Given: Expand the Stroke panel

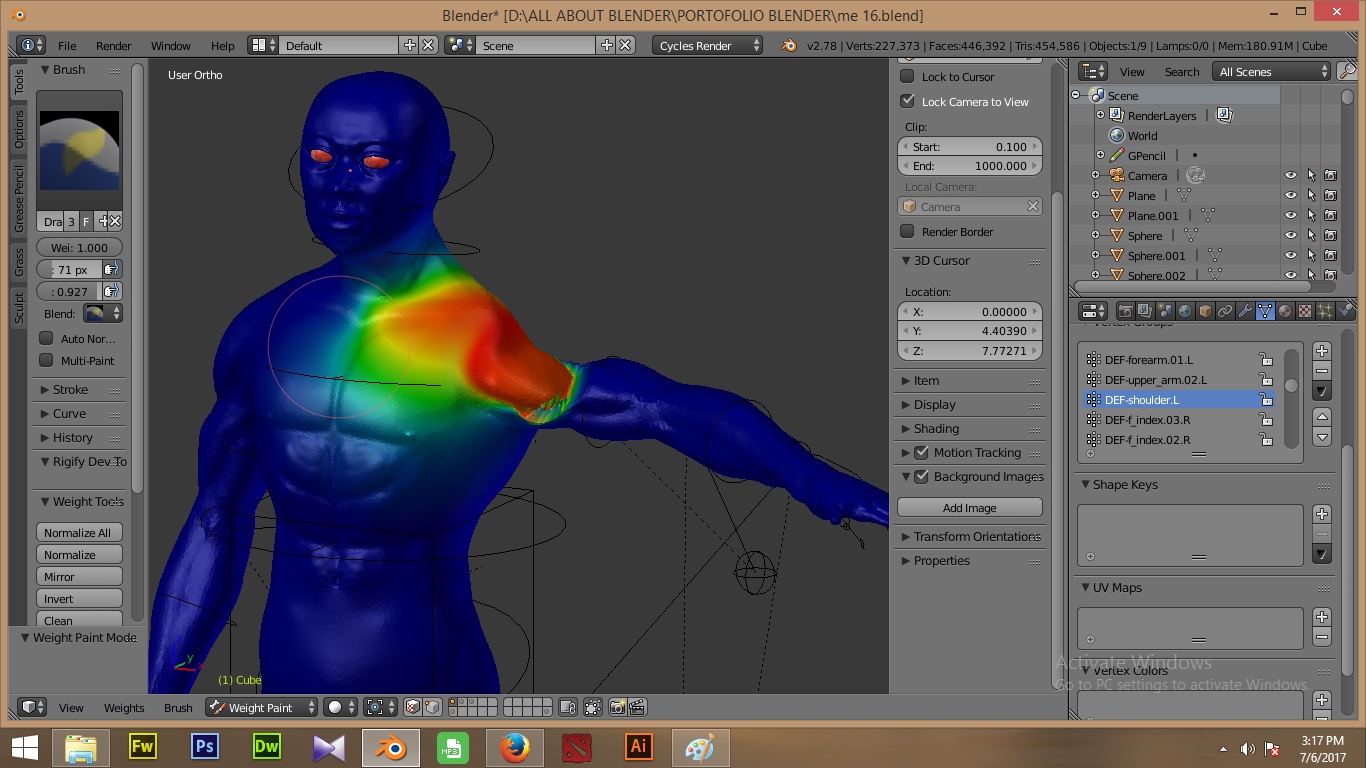Looking at the screenshot, I should click(70, 389).
